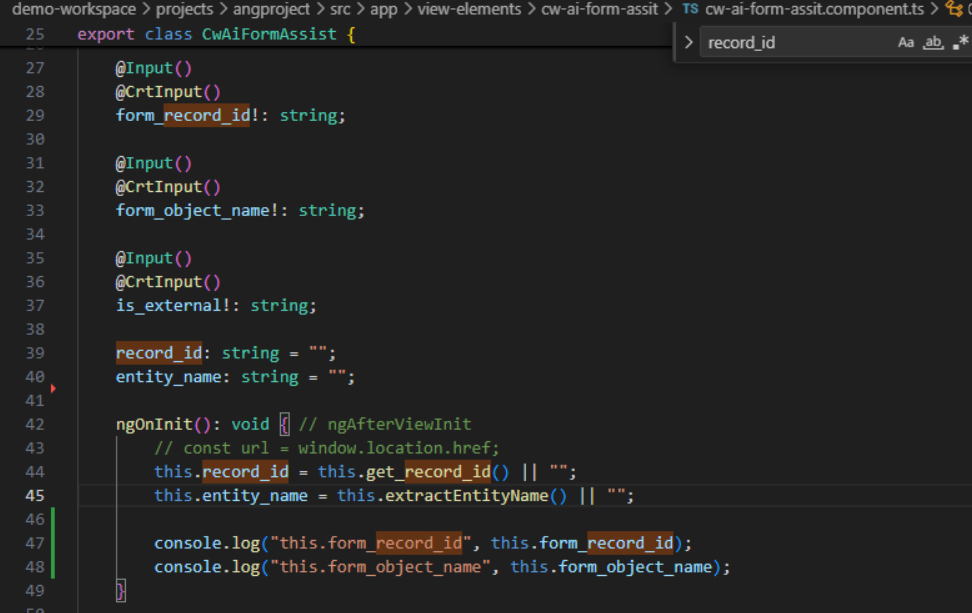Open the src breadcrumb folder
972x613 pixels.
pyautogui.click(x=340, y=9)
